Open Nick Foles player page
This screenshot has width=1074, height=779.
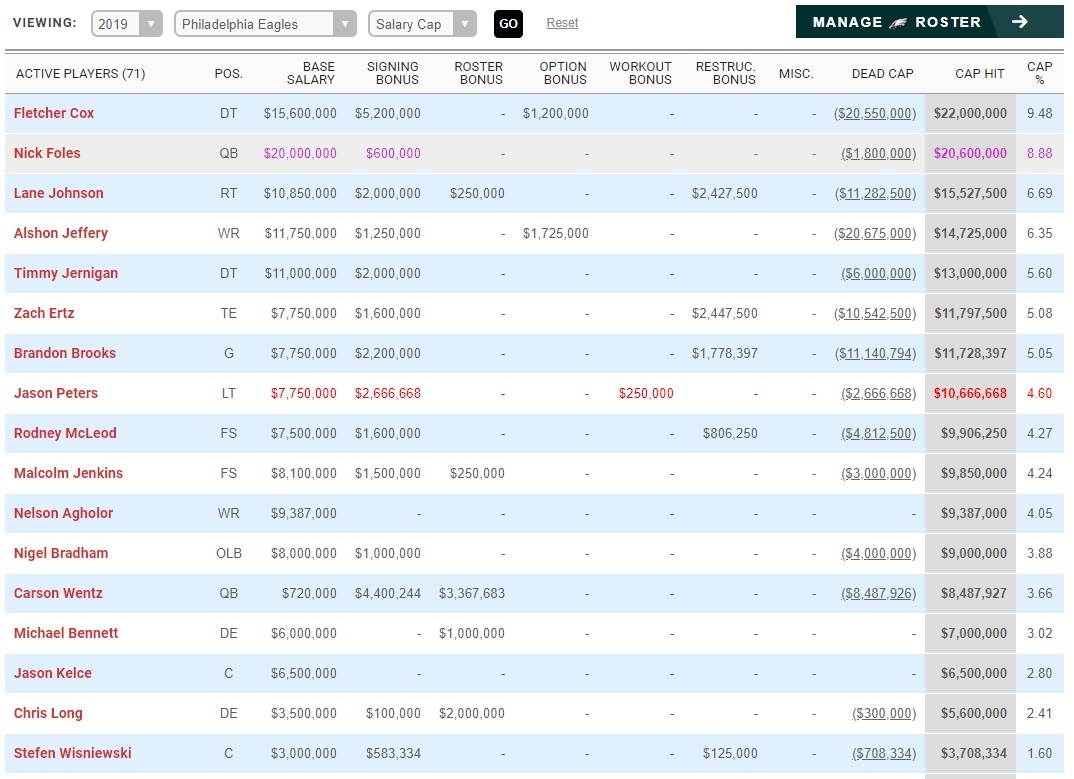pyautogui.click(x=47, y=153)
